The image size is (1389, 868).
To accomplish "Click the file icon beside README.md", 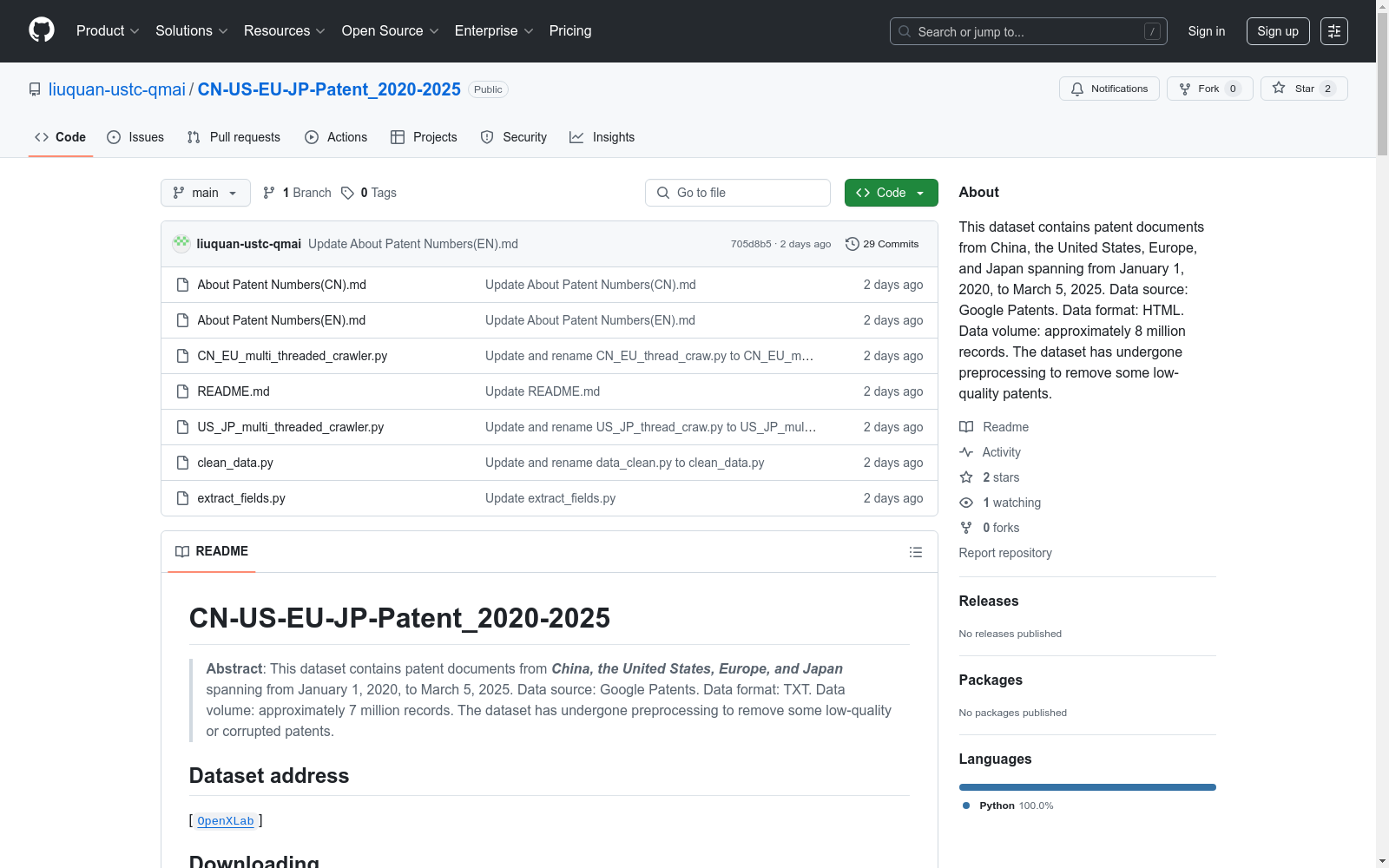I will click(182, 391).
